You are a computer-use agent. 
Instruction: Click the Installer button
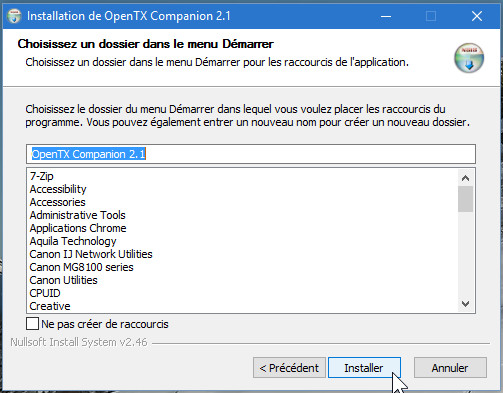tap(364, 368)
